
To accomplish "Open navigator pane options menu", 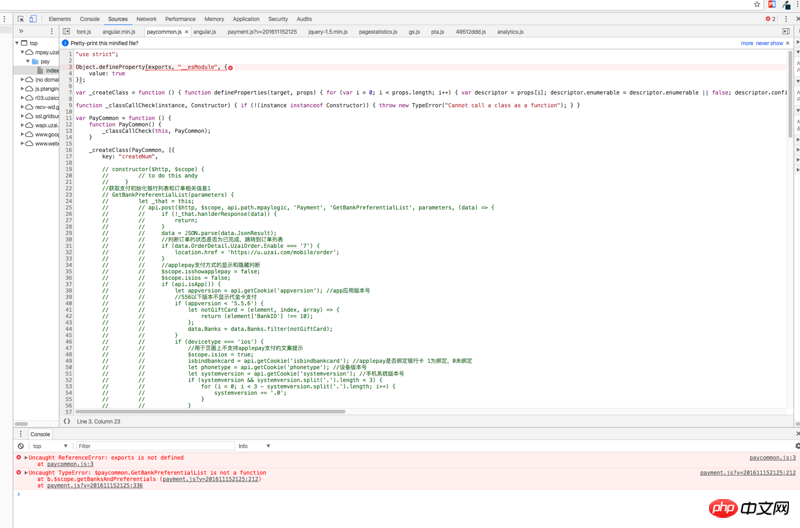I will [52, 31].
